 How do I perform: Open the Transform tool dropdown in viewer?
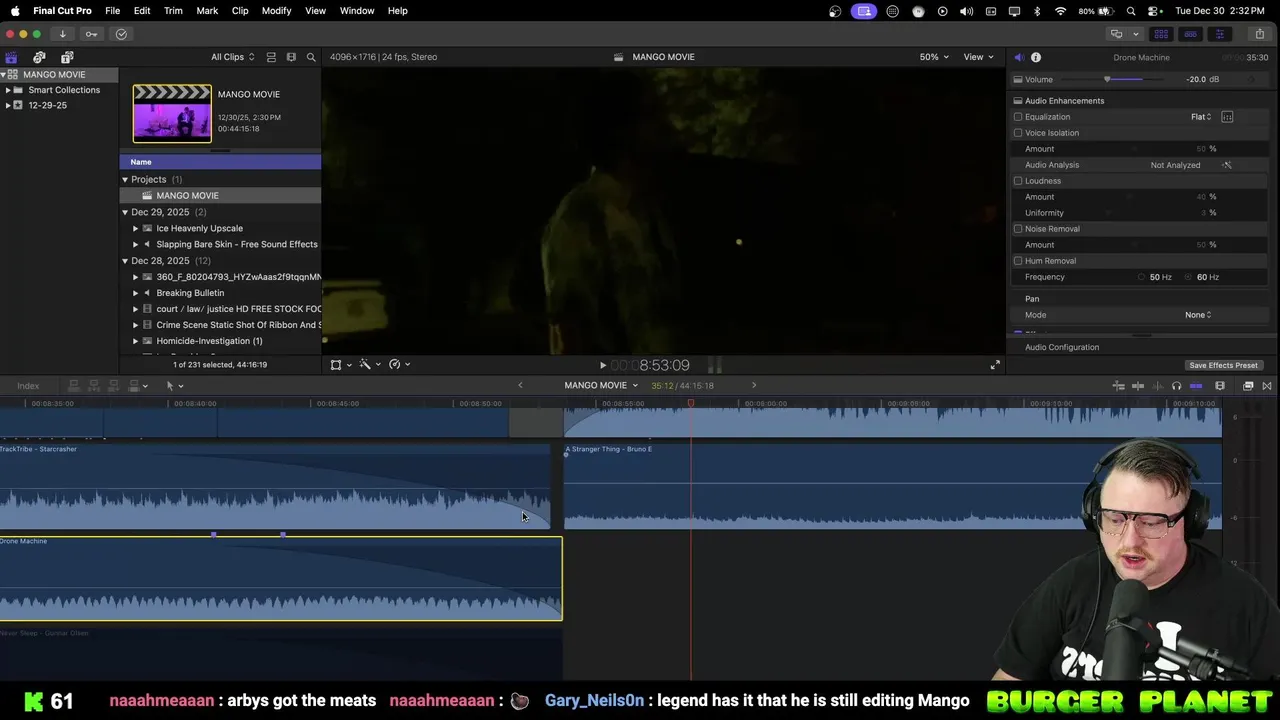[340, 365]
